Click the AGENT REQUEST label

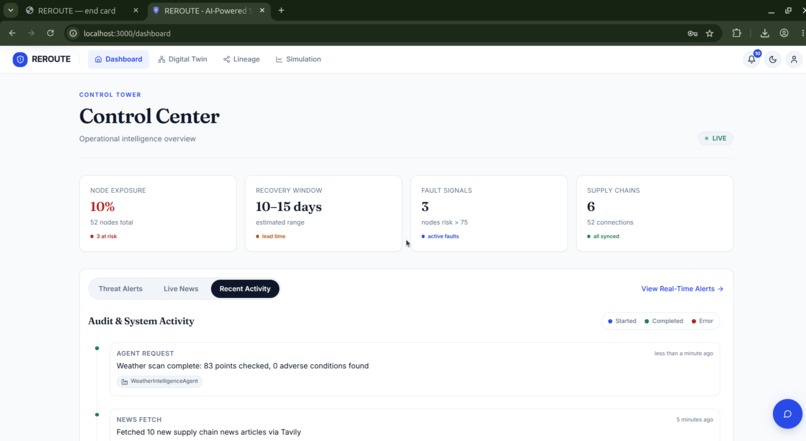coord(145,354)
